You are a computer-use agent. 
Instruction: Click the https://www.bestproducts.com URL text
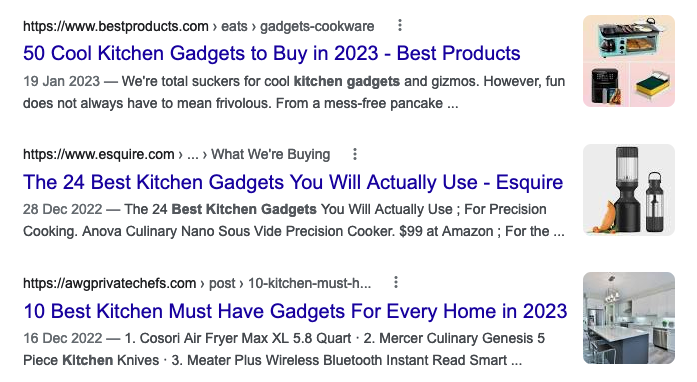coord(116,26)
